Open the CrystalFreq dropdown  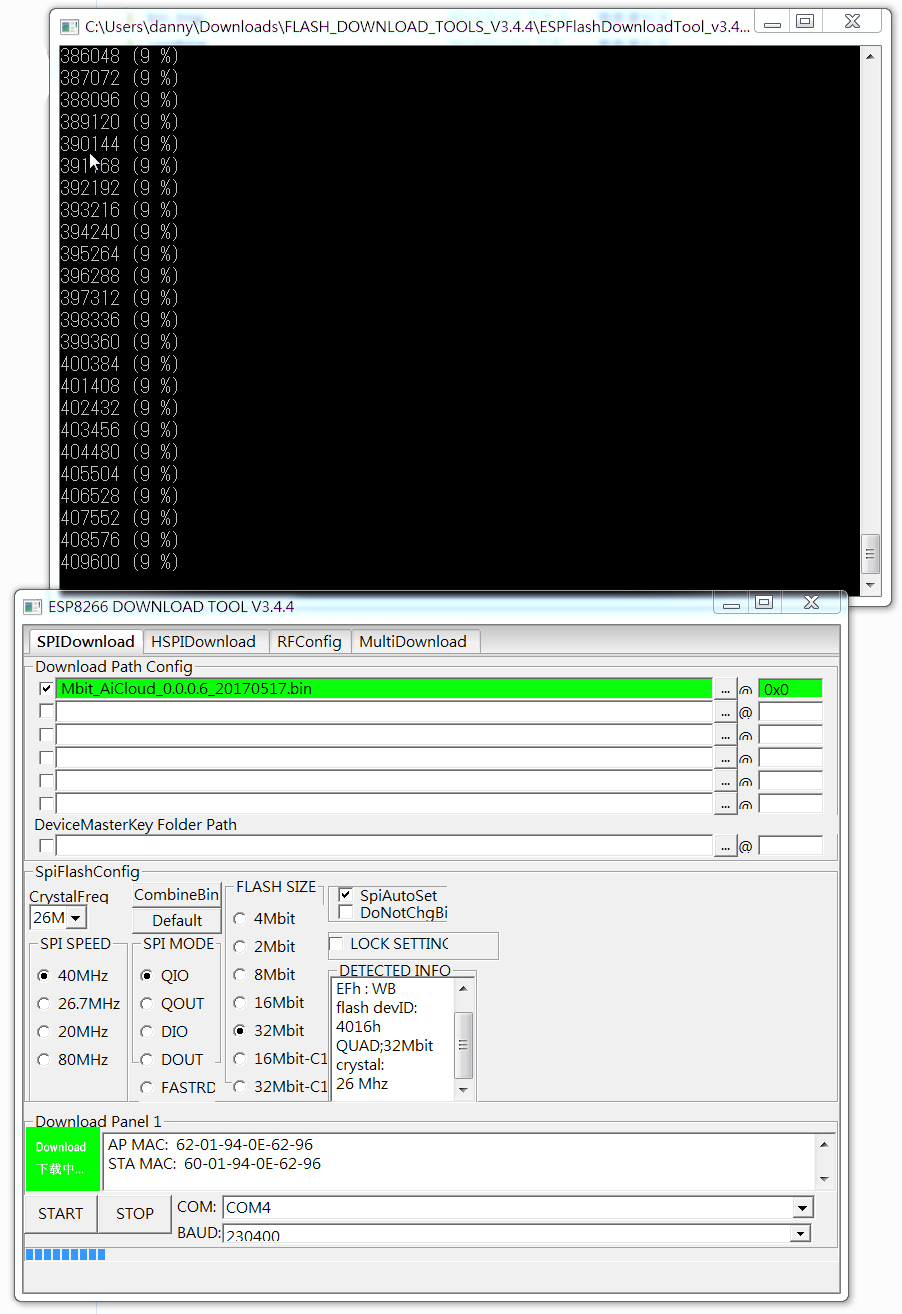coord(77,918)
